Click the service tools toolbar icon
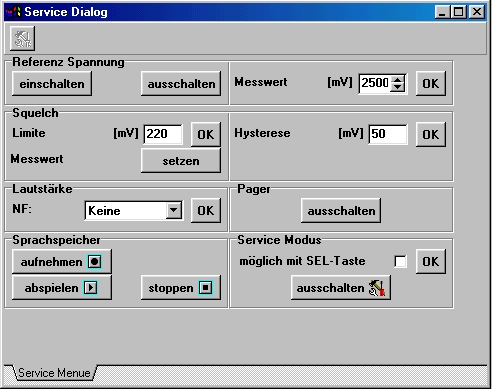The image size is (492, 389). point(22,39)
